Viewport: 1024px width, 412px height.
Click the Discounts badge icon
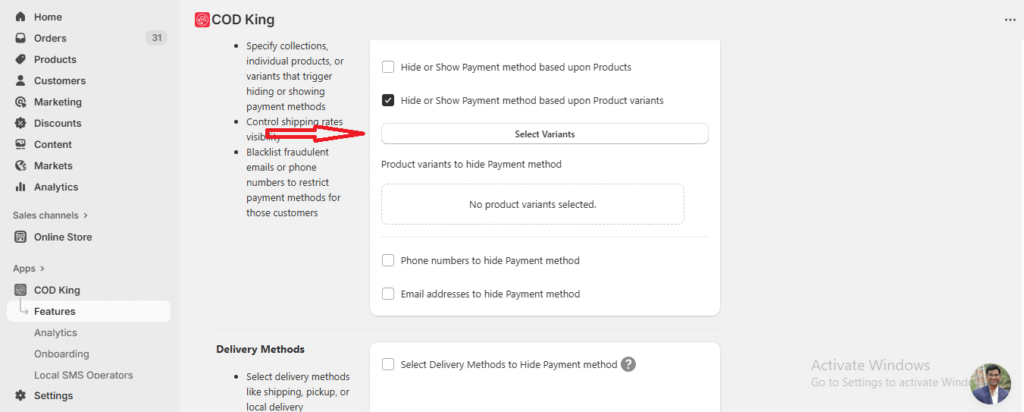[x=20, y=123]
